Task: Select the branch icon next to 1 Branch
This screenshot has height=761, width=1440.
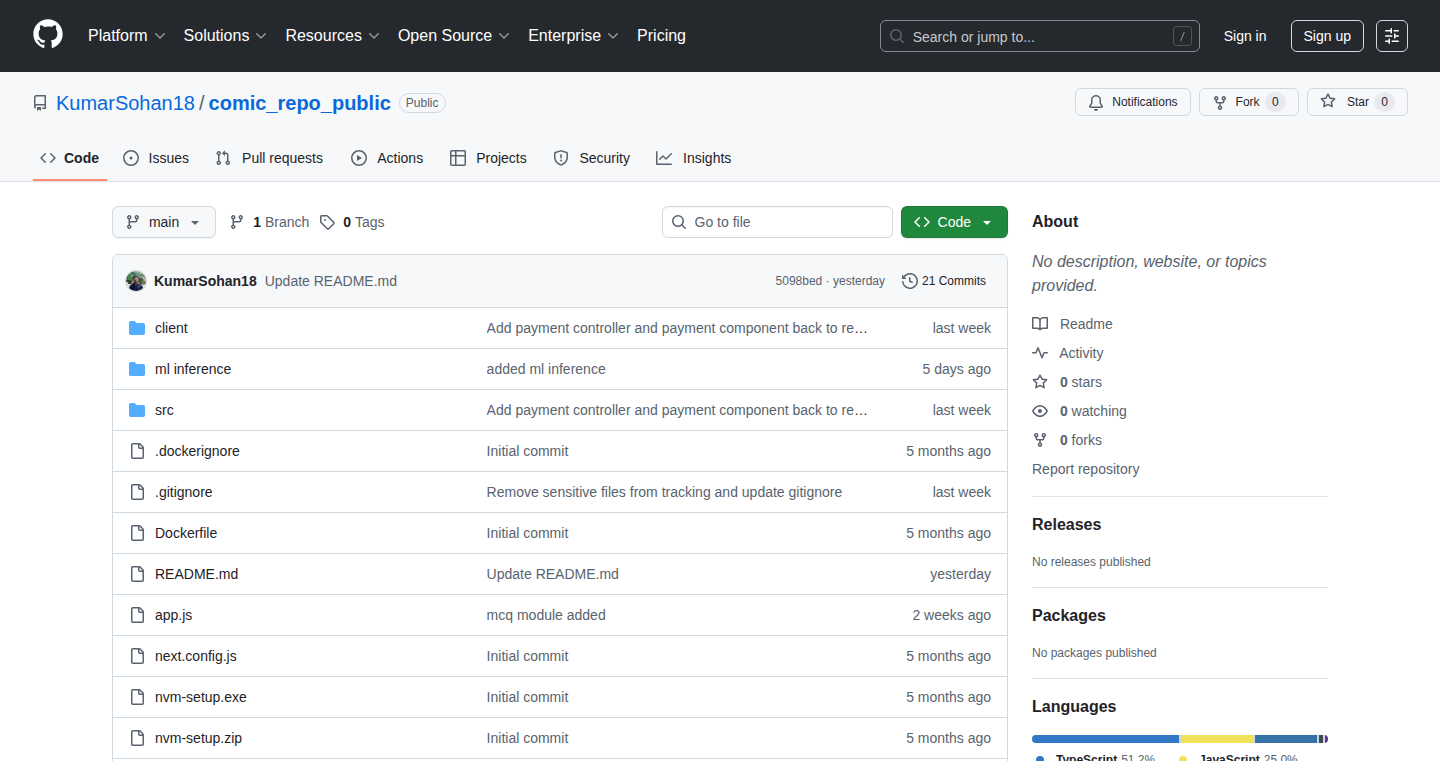Action: point(237,222)
